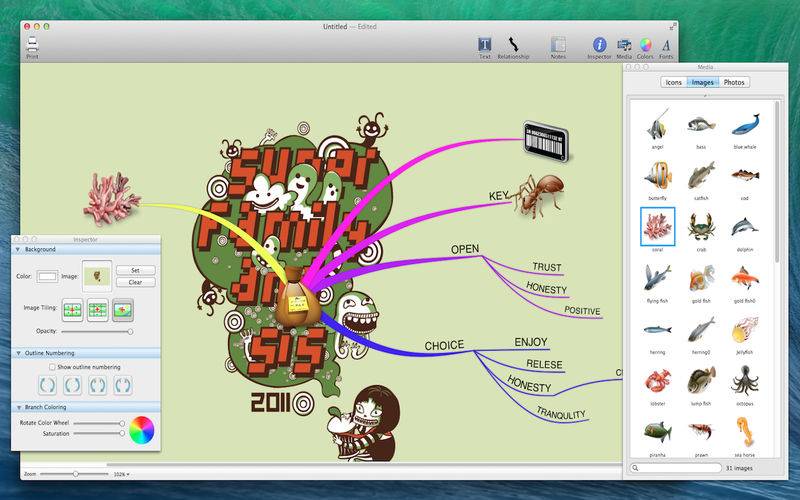Image resolution: width=800 pixels, height=500 pixels.
Task: Click the branch color wheel
Action: pyautogui.click(x=141, y=430)
